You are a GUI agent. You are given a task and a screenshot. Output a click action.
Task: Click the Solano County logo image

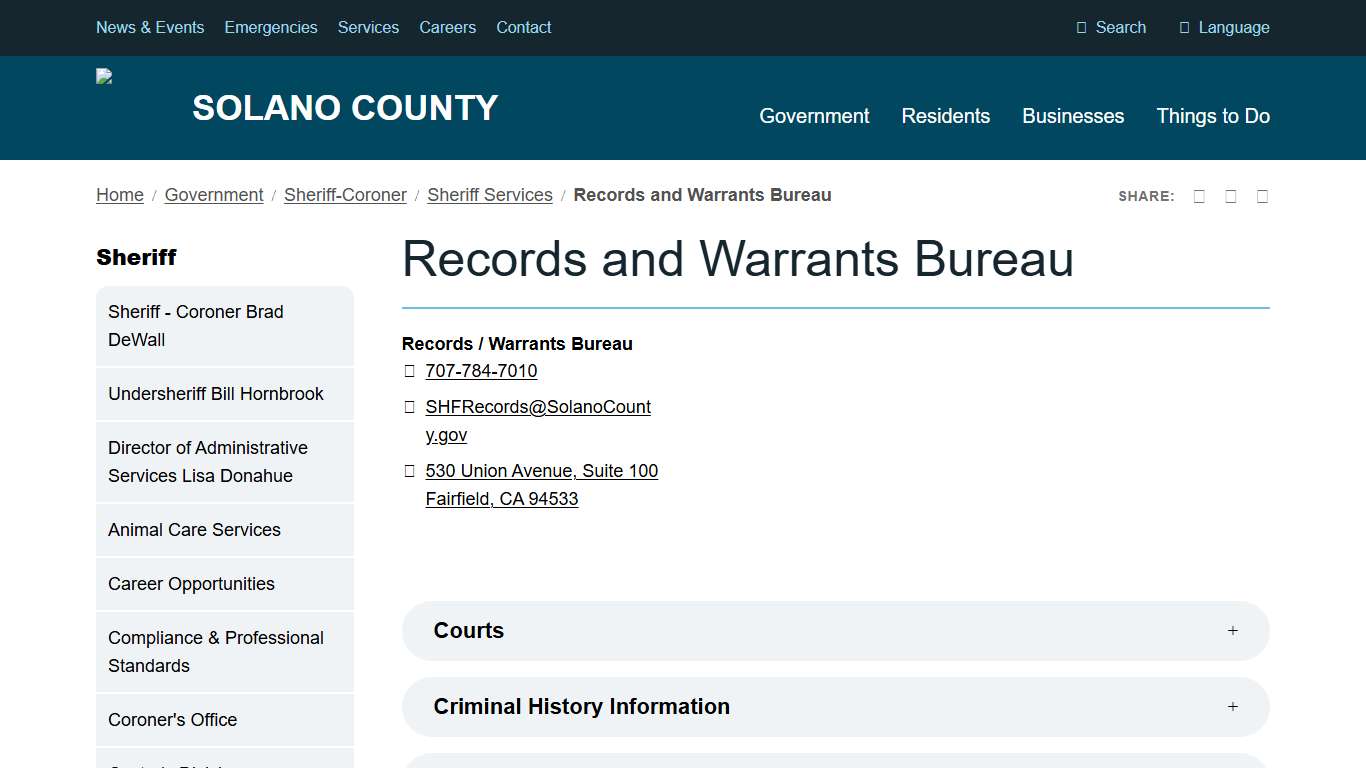tap(103, 75)
